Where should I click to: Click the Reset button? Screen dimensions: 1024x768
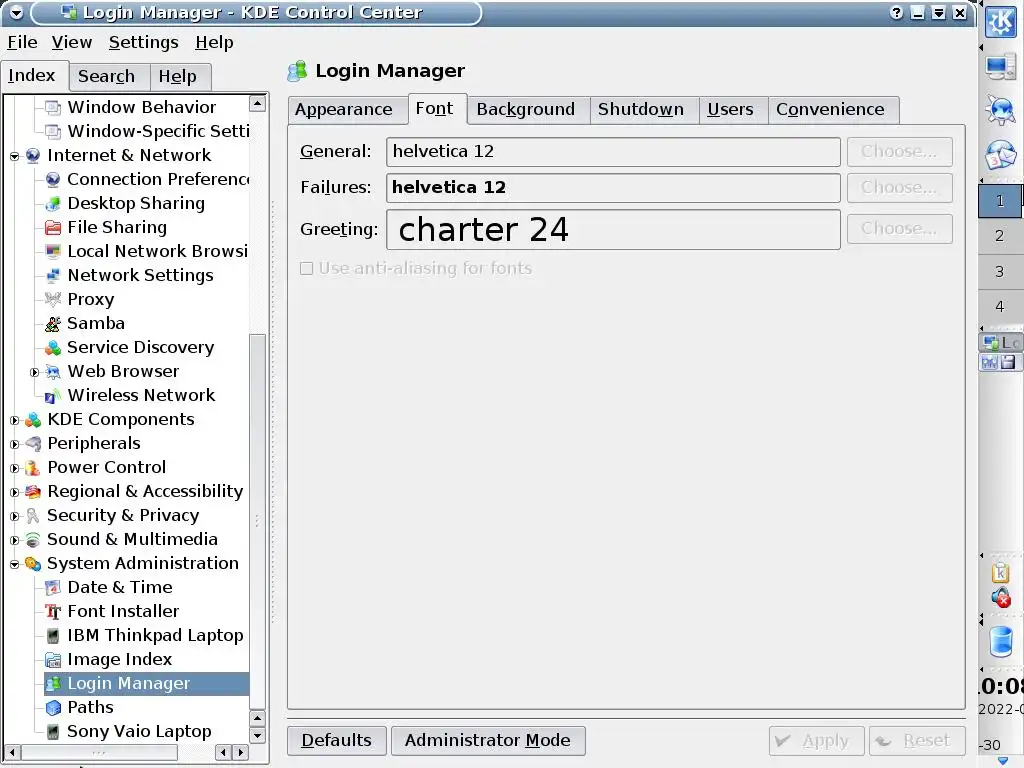coord(917,741)
